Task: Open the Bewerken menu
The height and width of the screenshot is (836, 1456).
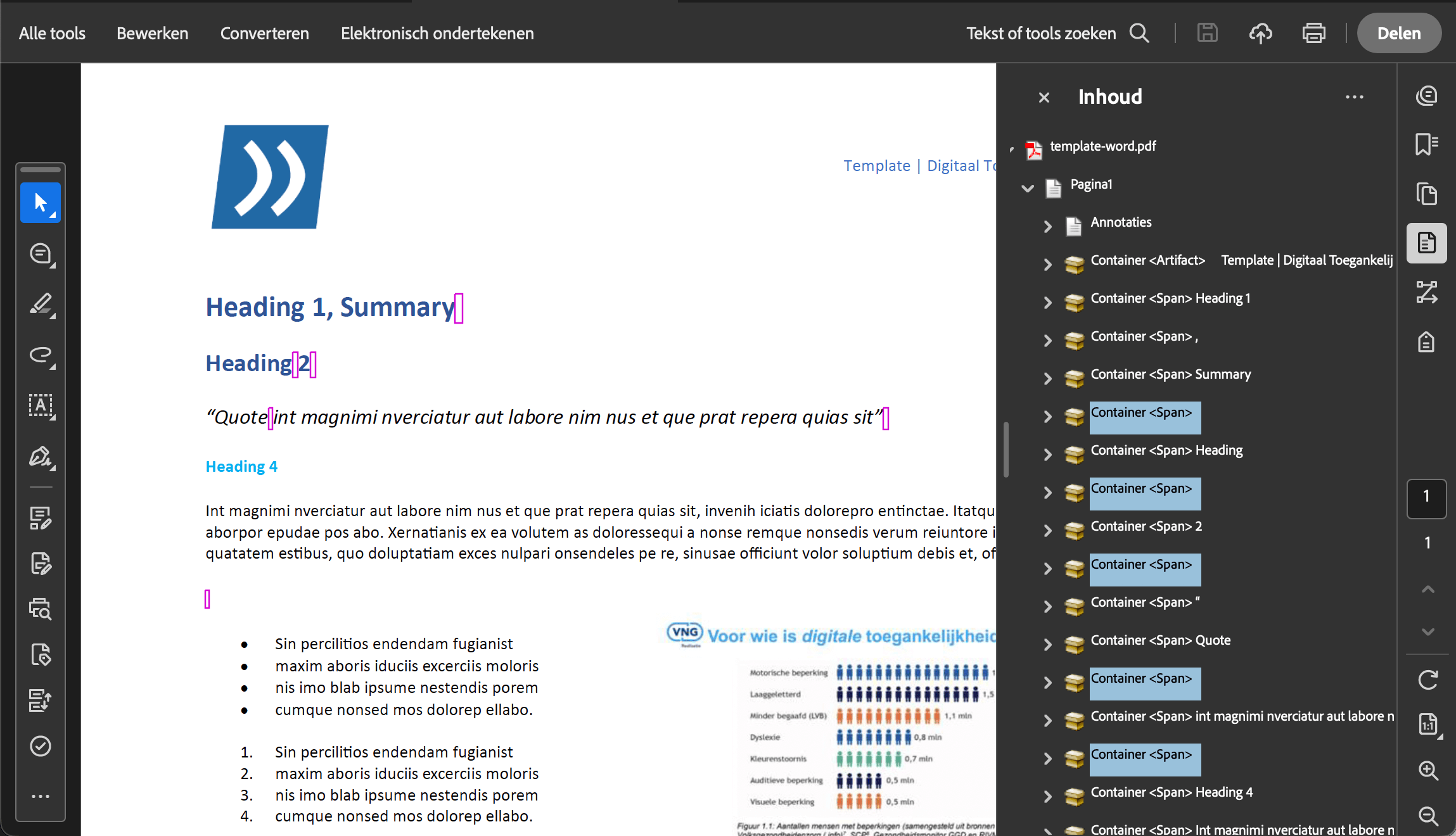Action: click(x=152, y=33)
